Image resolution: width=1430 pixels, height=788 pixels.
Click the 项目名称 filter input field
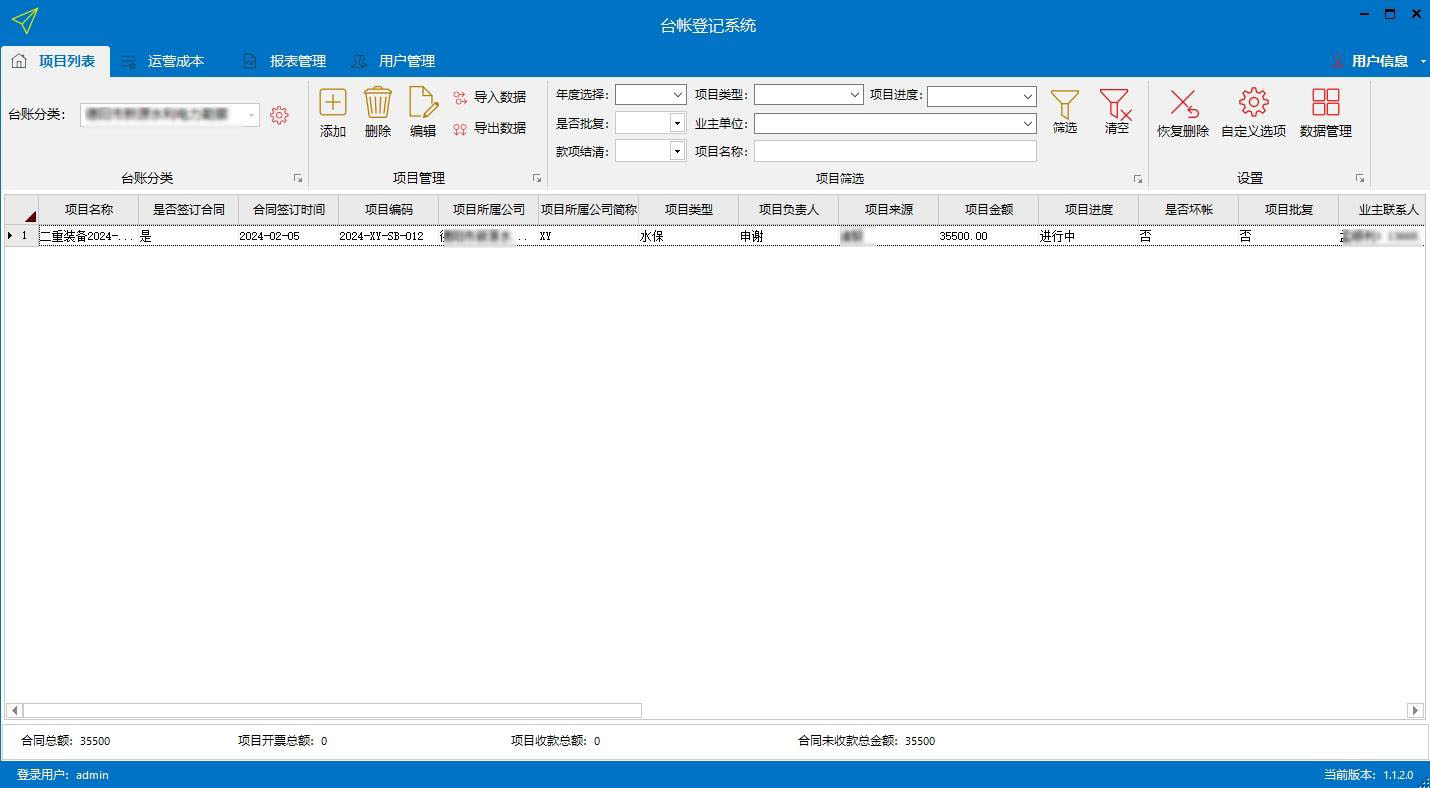click(895, 151)
